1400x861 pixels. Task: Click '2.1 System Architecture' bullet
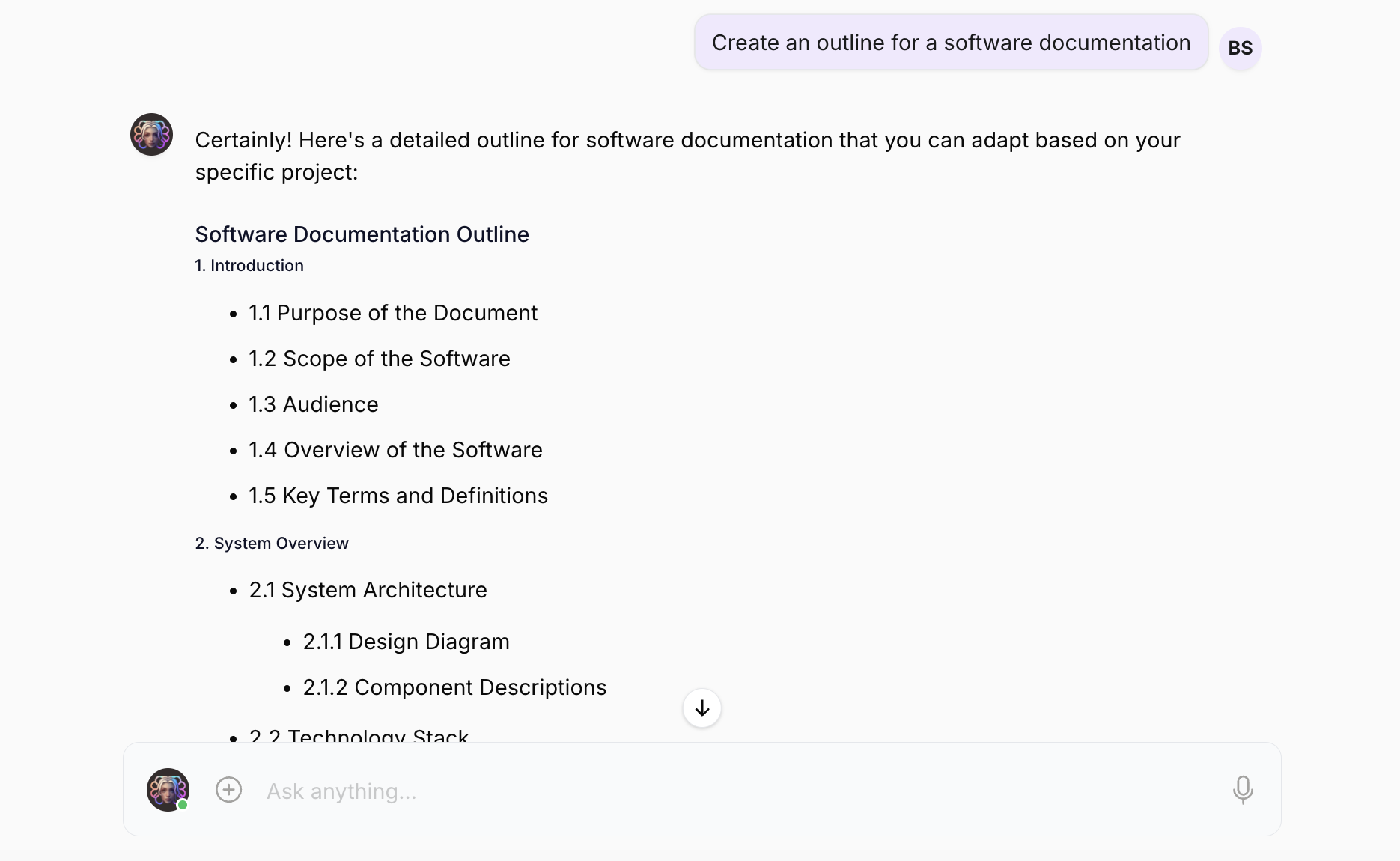368,590
